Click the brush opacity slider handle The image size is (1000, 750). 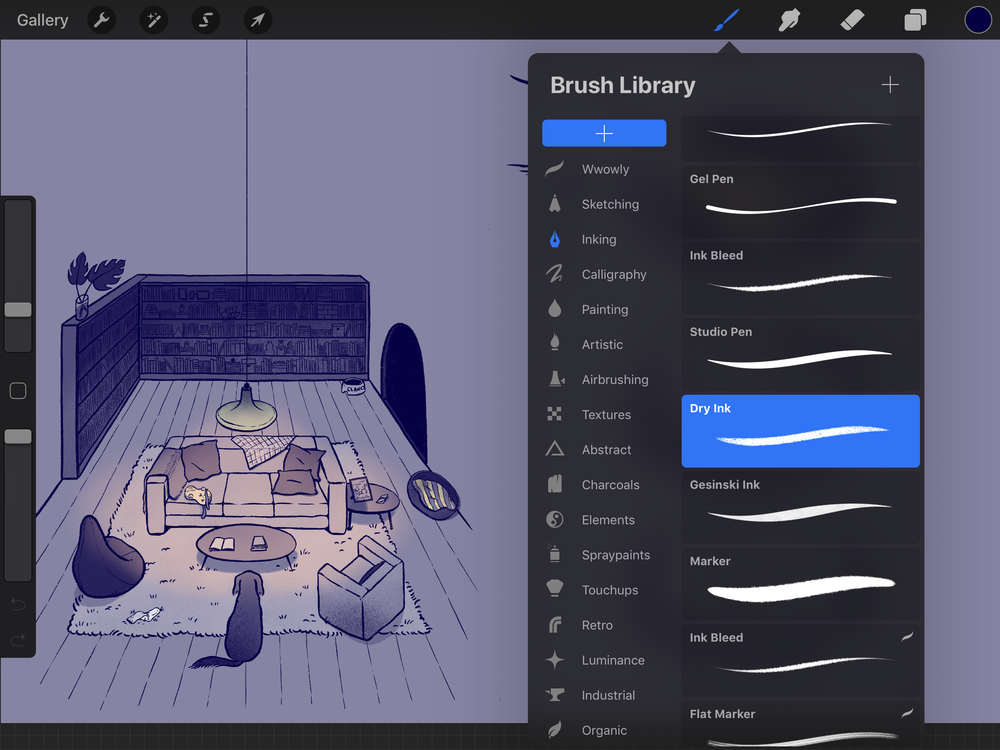18,436
